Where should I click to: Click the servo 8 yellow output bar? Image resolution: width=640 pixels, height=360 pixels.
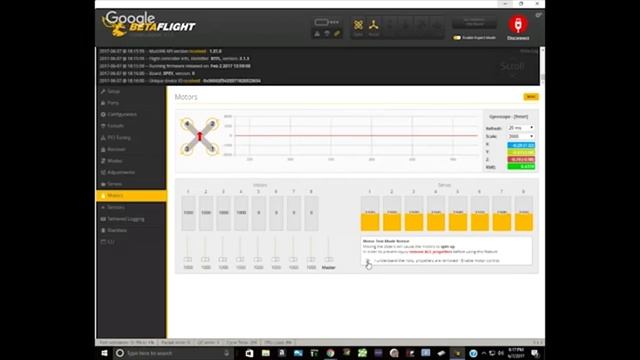524,222
